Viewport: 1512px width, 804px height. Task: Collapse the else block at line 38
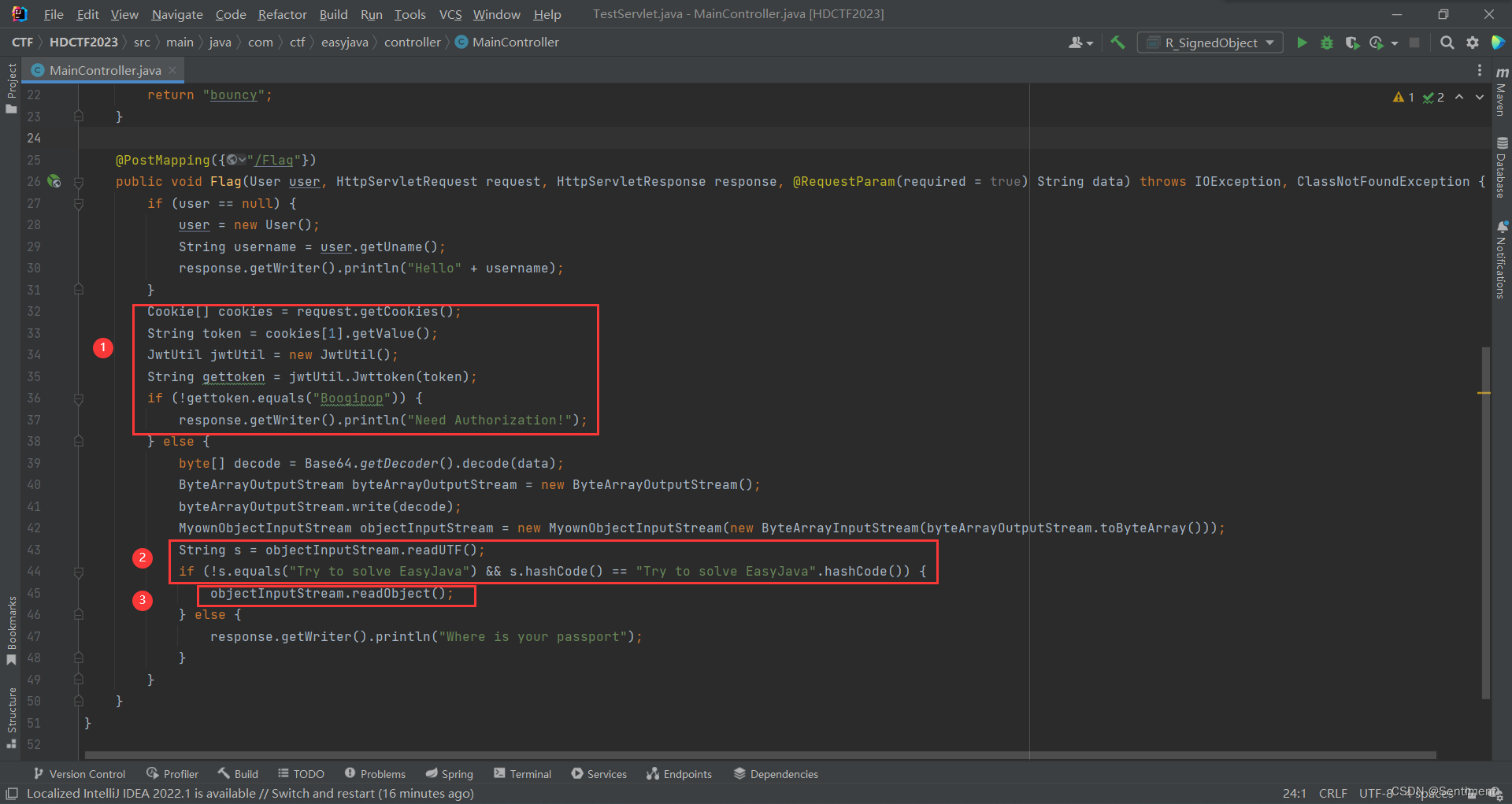point(79,442)
